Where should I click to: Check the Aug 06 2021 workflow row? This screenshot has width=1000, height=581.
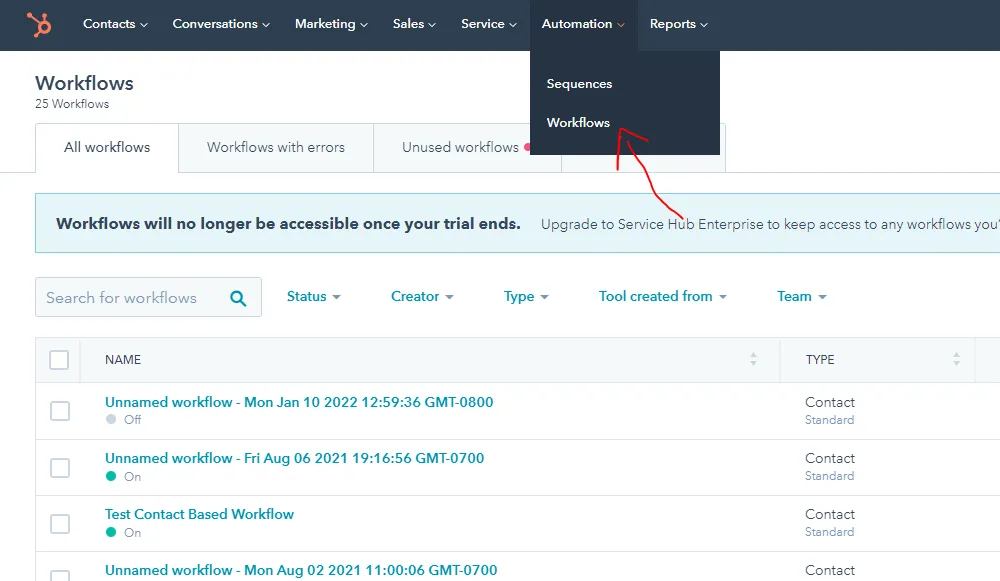click(x=60, y=467)
